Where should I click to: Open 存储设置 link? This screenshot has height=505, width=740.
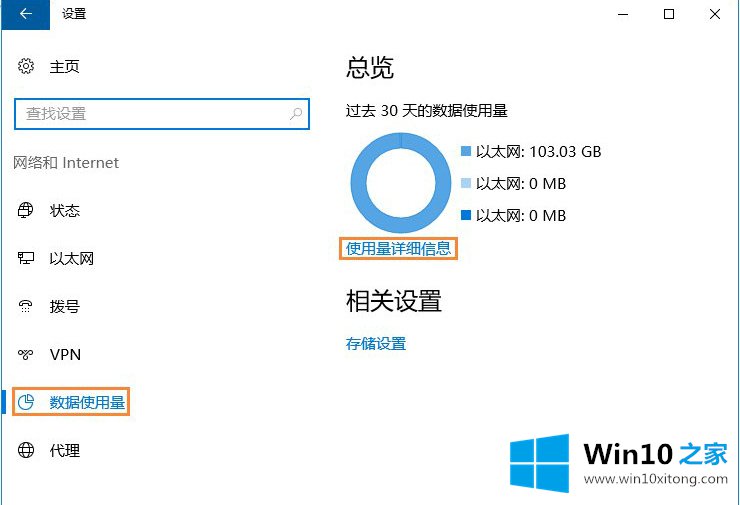(376, 344)
